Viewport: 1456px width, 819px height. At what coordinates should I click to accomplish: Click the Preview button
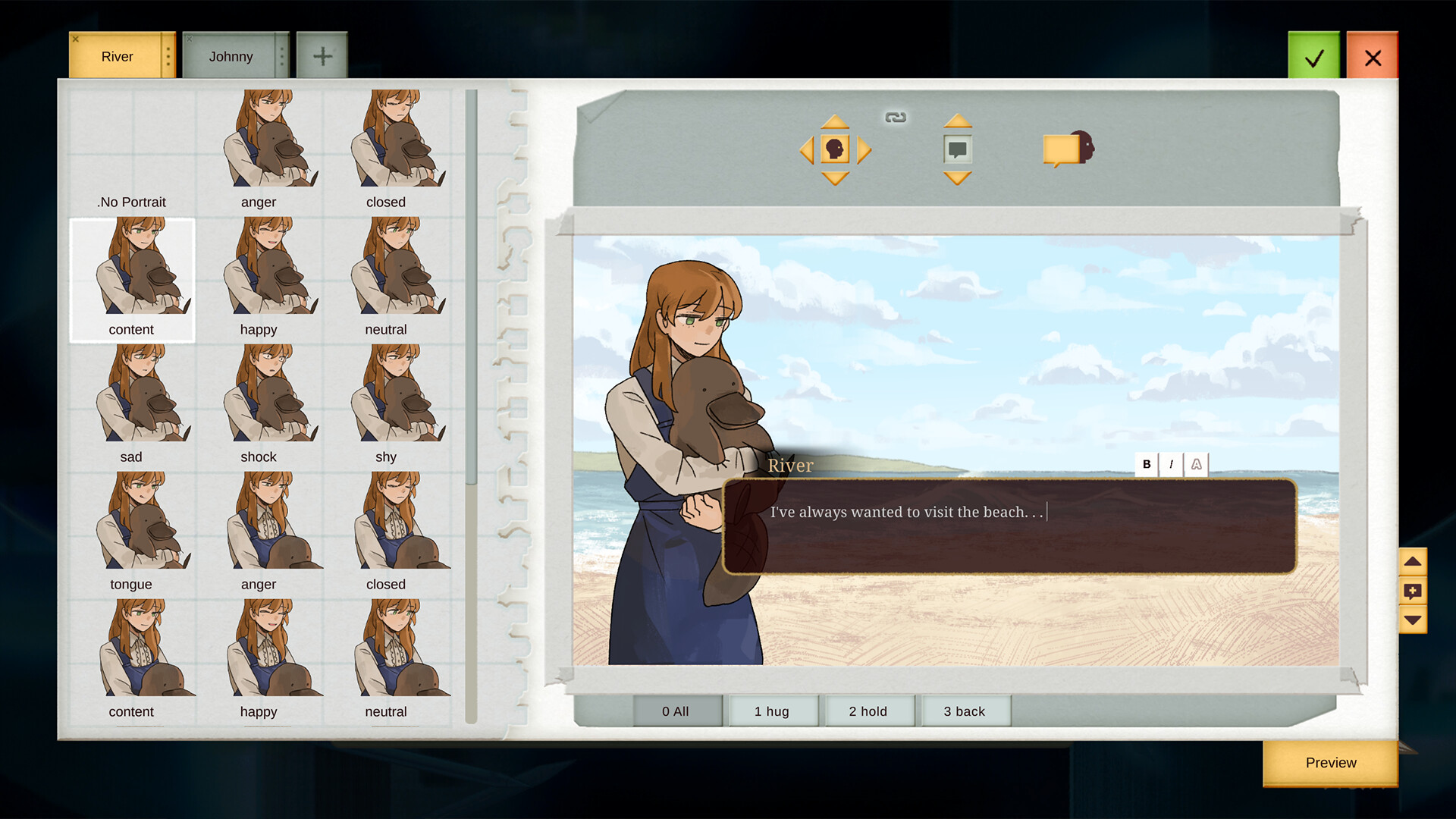point(1330,763)
